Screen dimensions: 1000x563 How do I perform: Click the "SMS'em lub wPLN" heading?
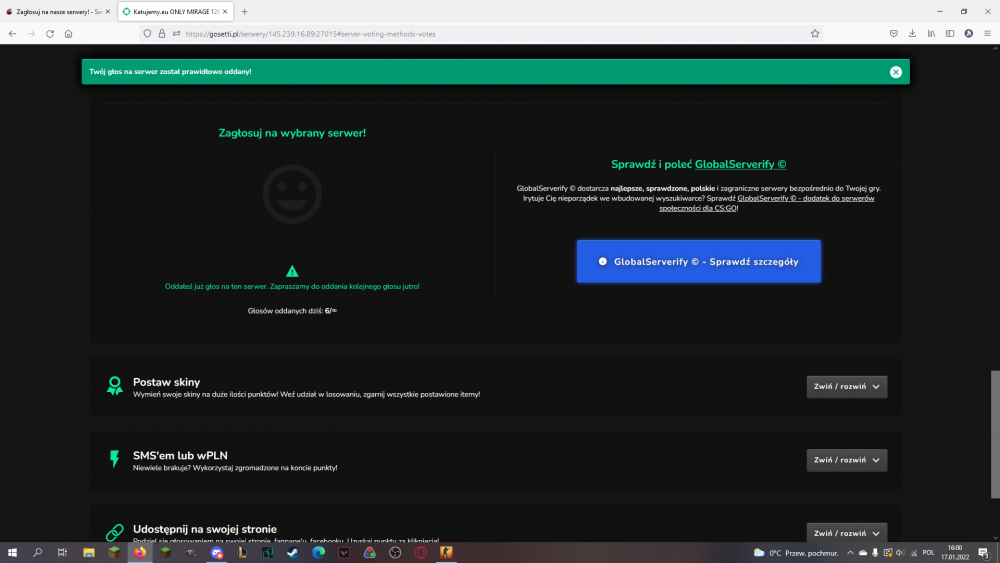180,455
